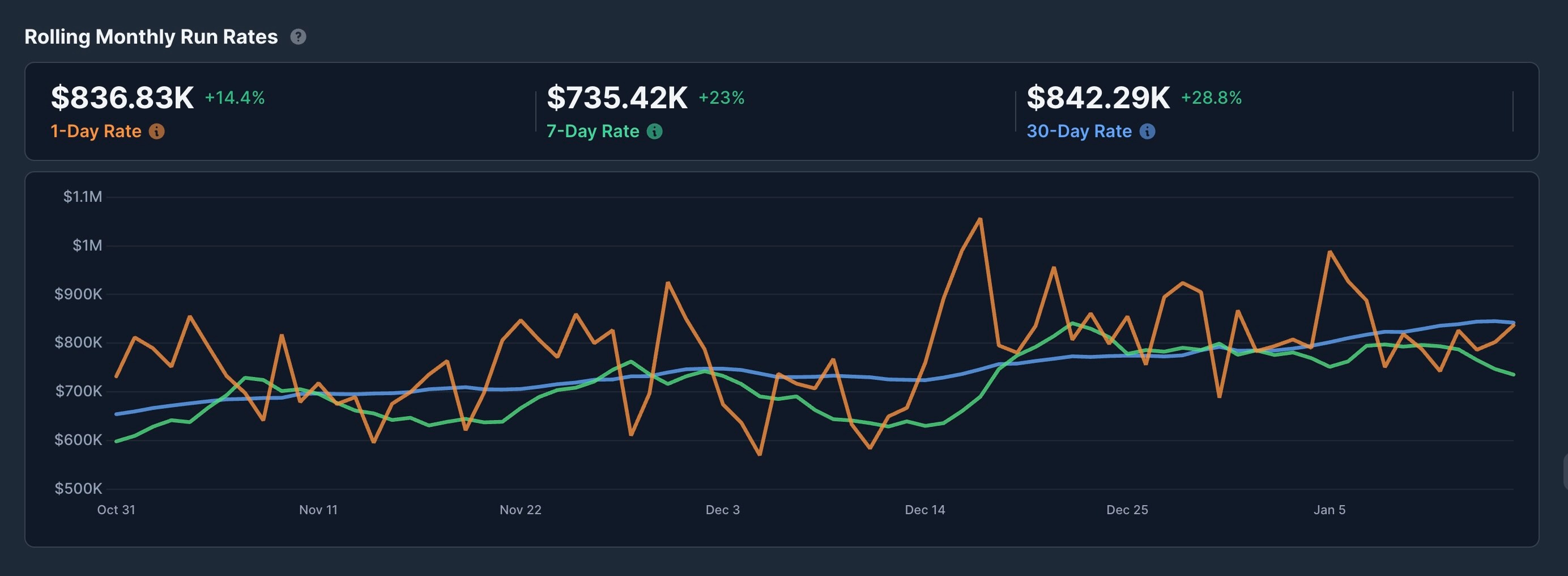The image size is (1568, 576).
Task: Click the Dec 25 x-axis date
Action: 1127,510
